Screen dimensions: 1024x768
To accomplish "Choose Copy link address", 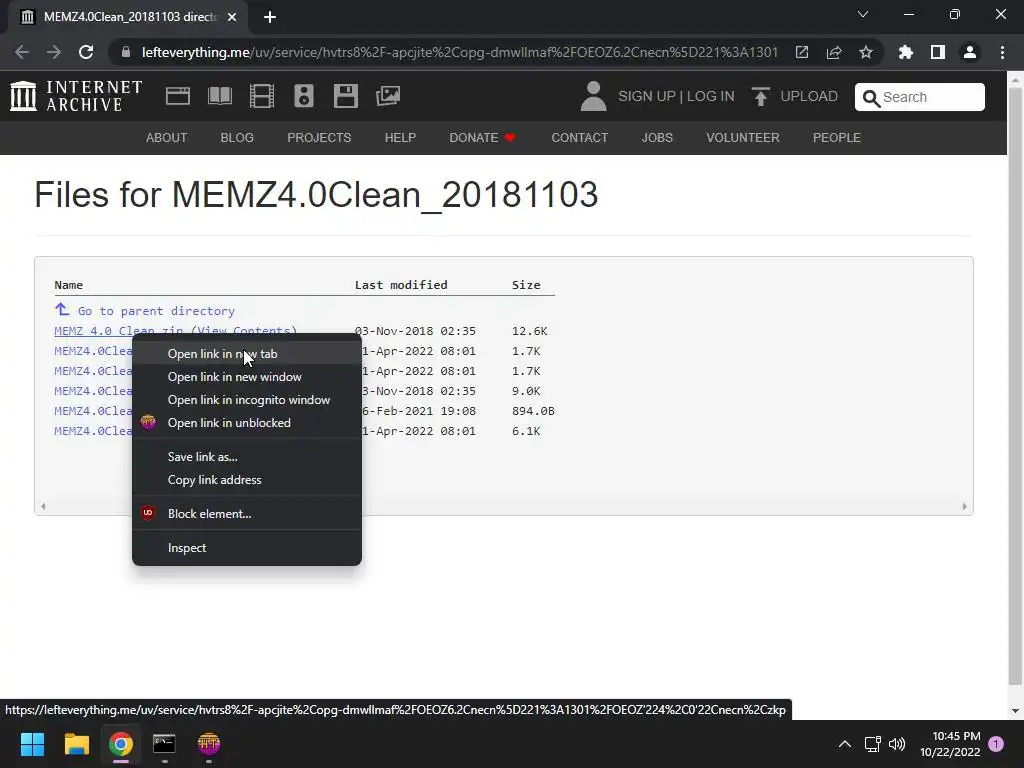I will click(247, 479).
